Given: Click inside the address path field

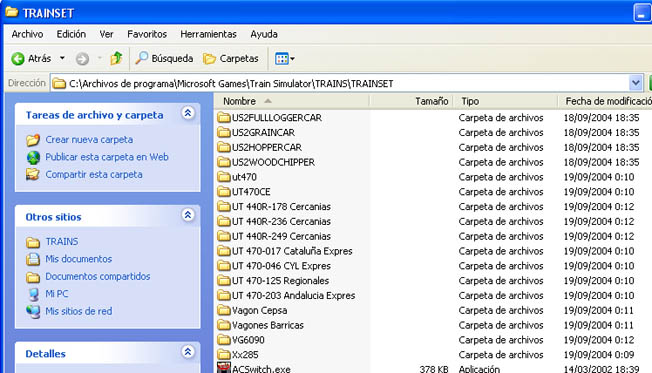Looking at the screenshot, I should [x=340, y=83].
